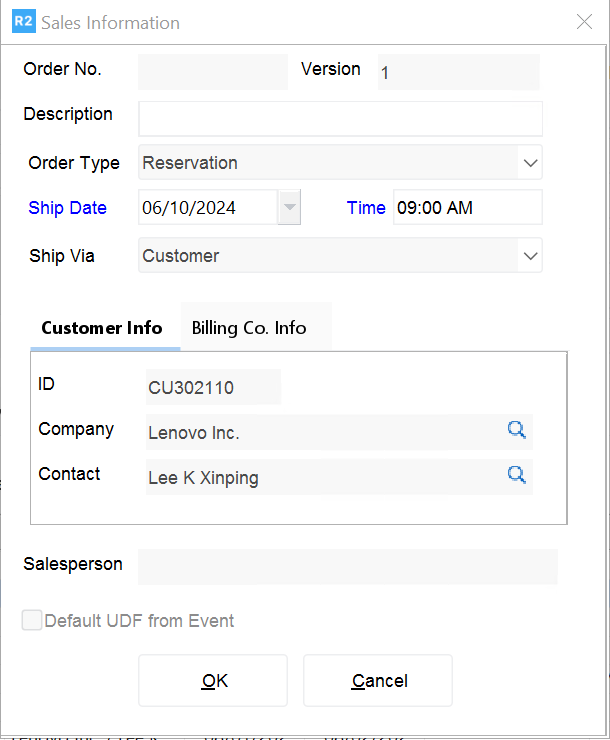Click the blue Ship Date label link
This screenshot has width=610, height=740.
click(x=67, y=208)
